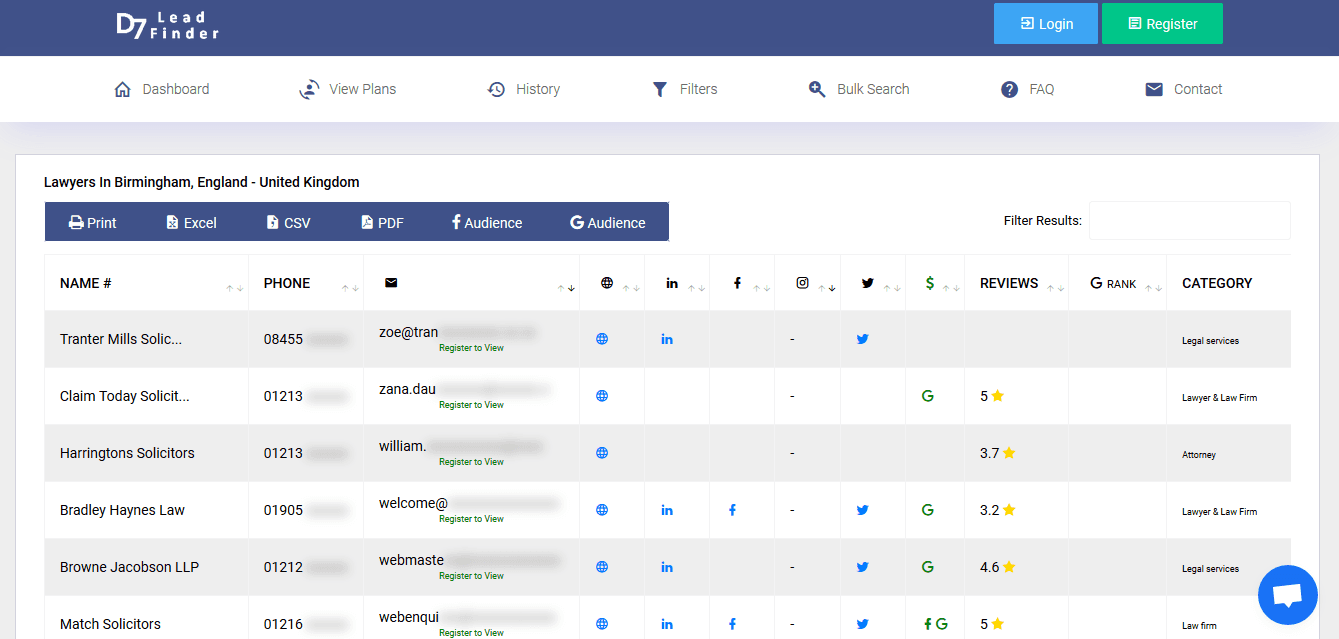Open Bradley Haynes Law Facebook icon

[x=732, y=510]
